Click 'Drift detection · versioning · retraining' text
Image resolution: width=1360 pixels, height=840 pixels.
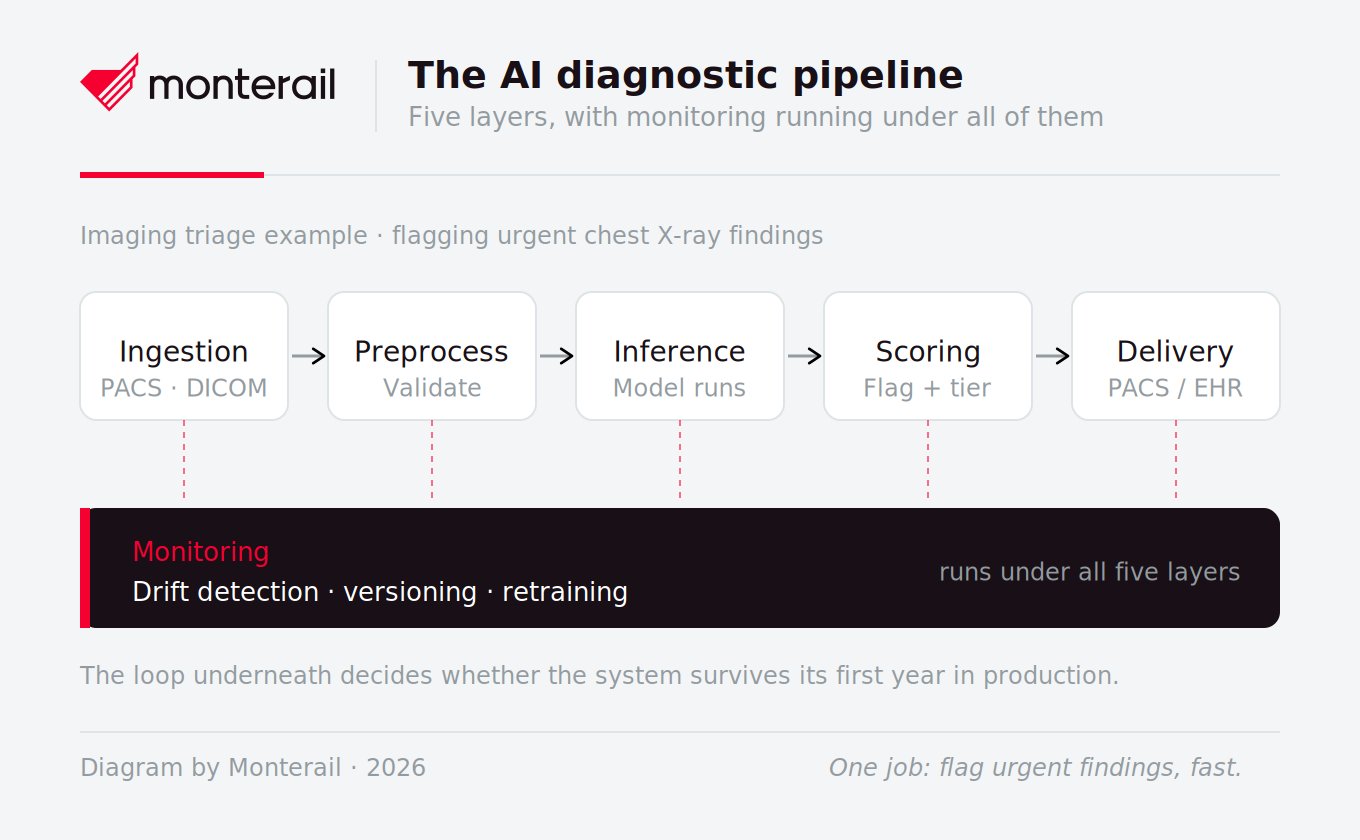point(380,592)
